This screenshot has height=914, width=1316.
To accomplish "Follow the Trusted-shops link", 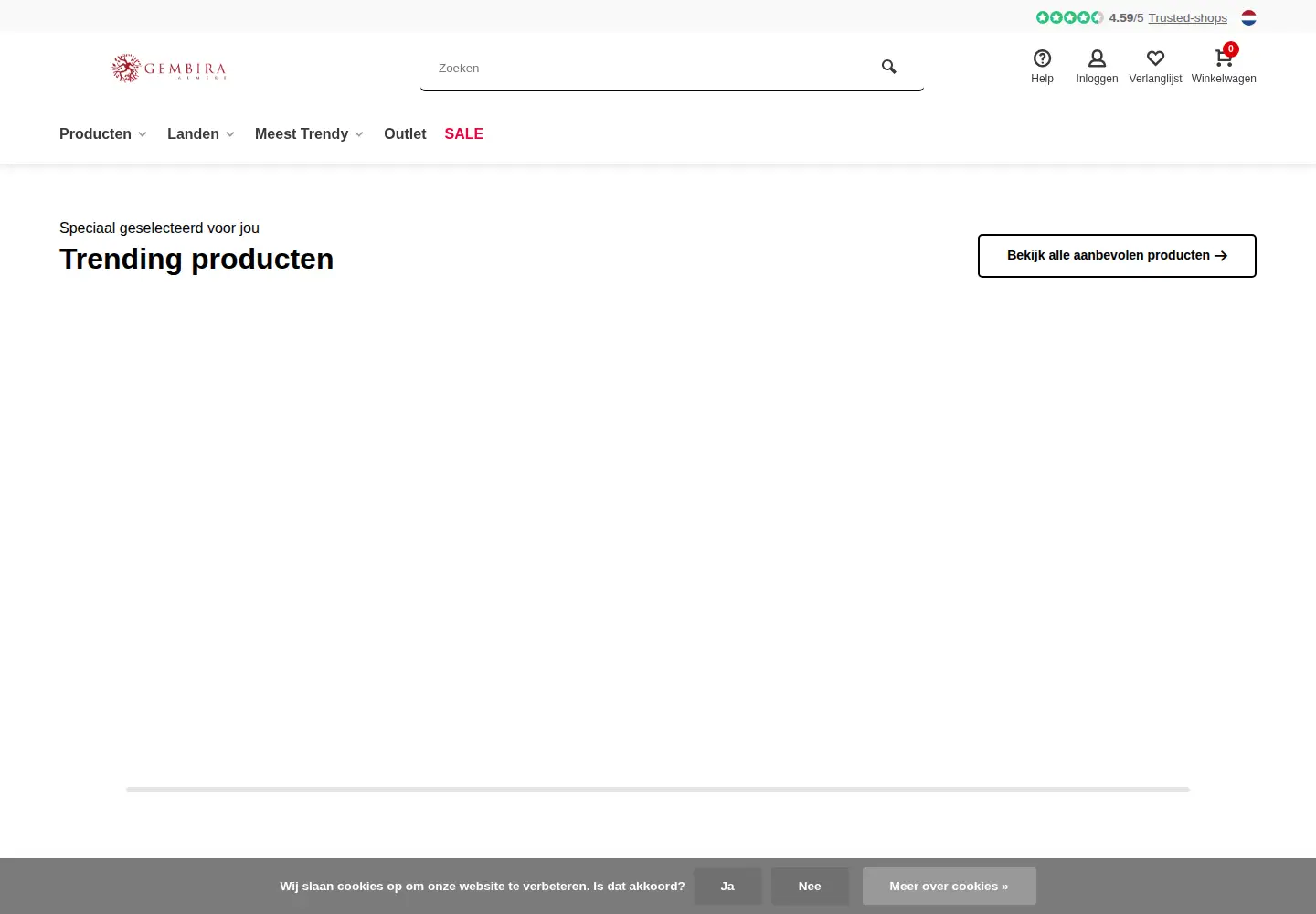I will 1187,17.
